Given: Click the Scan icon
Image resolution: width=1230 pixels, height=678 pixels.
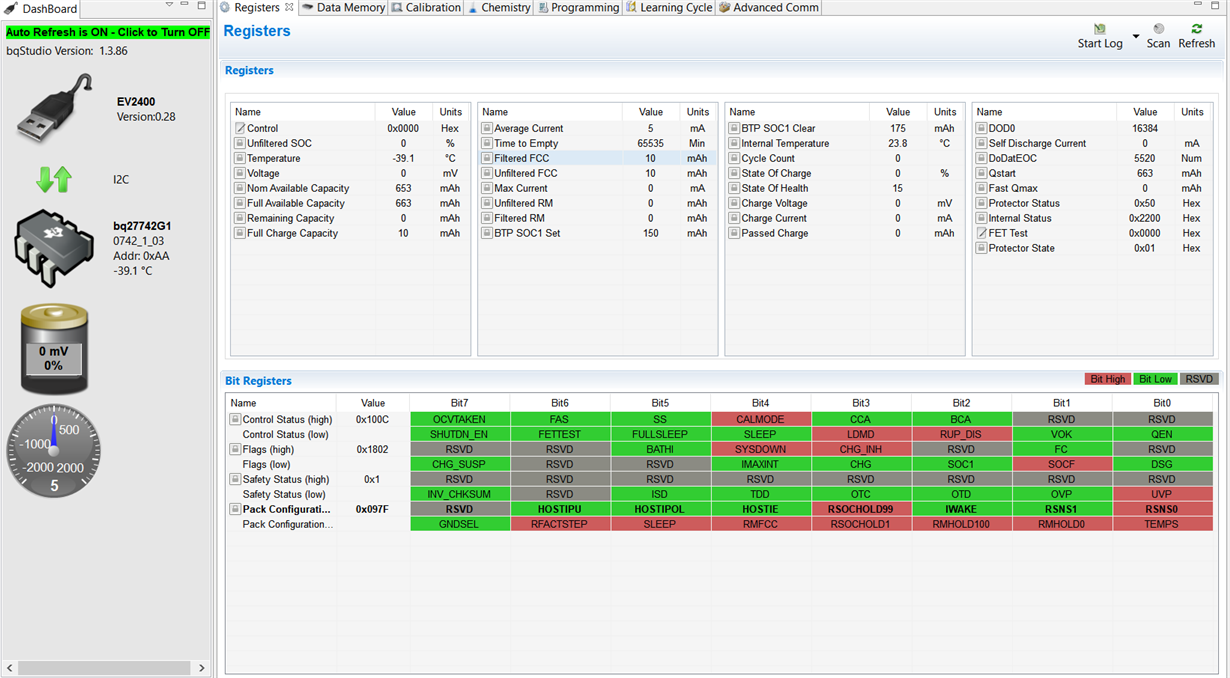Looking at the screenshot, I should [1158, 30].
